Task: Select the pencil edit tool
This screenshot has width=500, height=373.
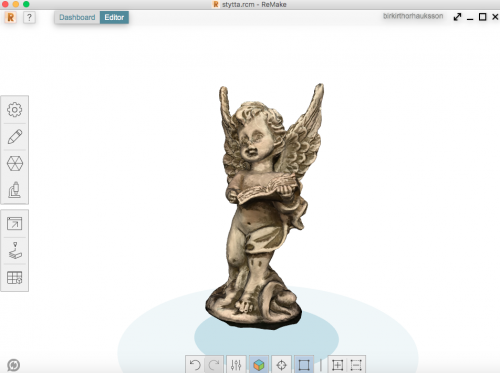Action: click(x=15, y=137)
